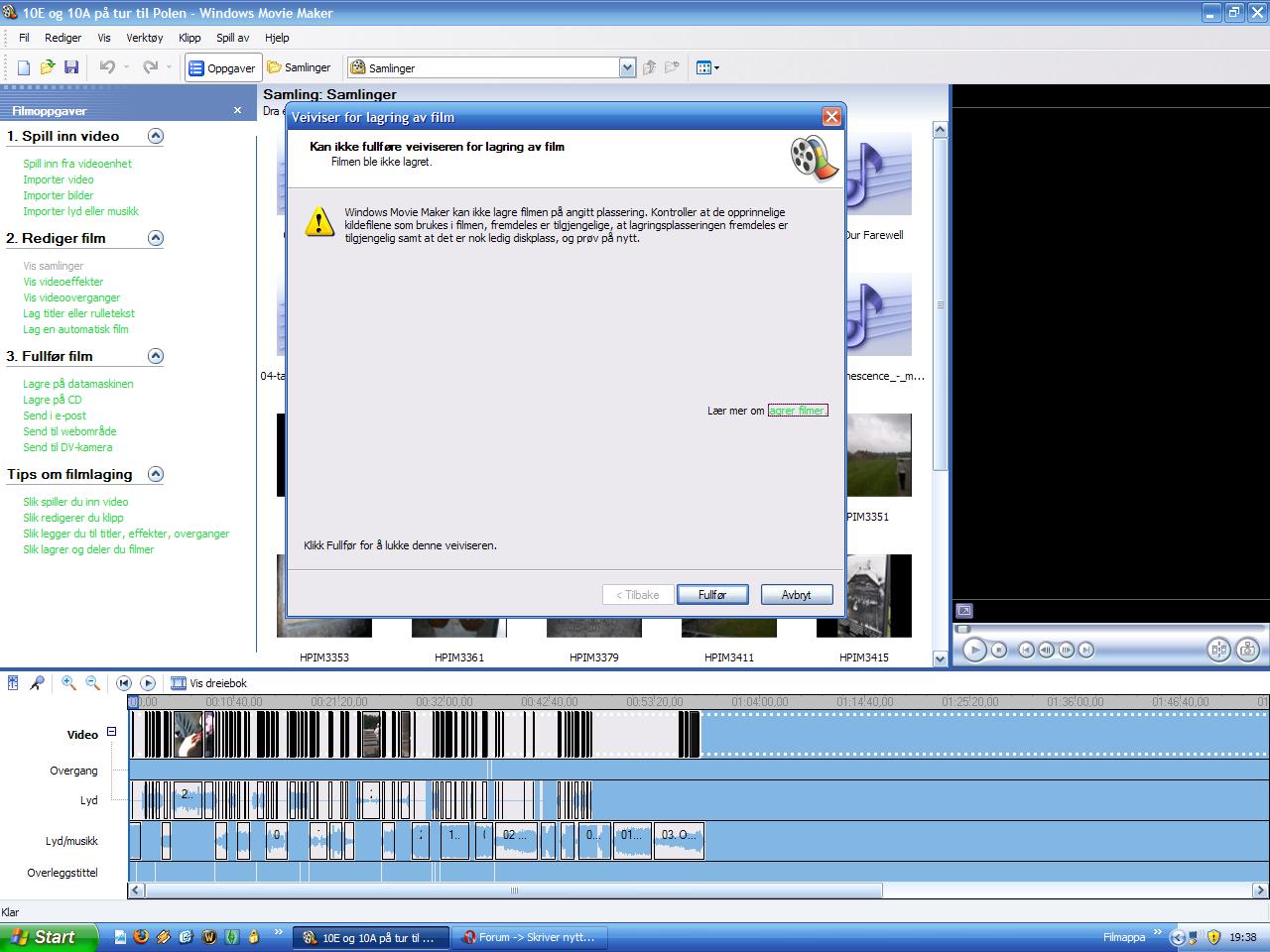Toggle the Samlinger collections pane button

pyautogui.click(x=300, y=67)
